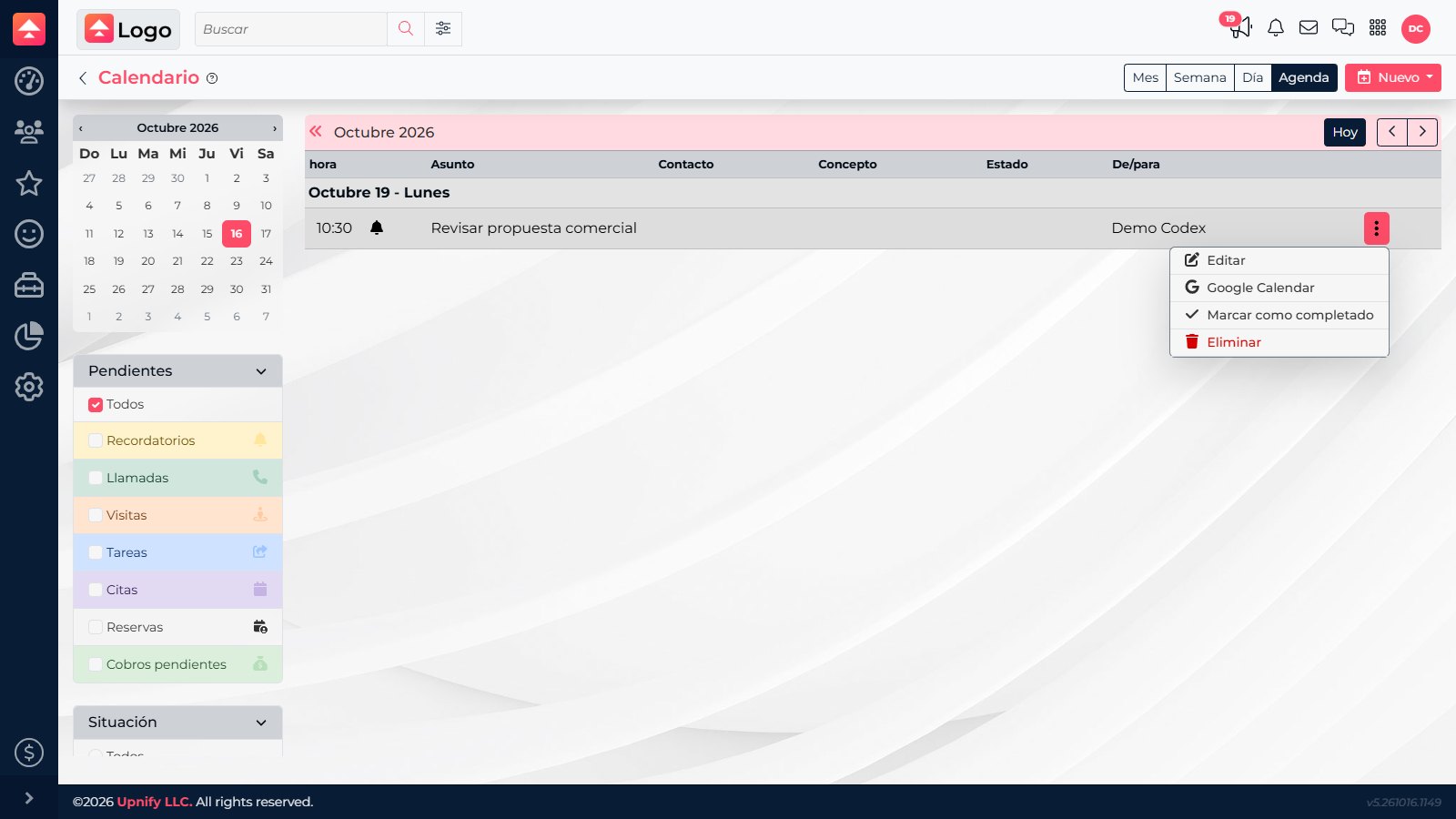Open the DC user avatar menu
The width and height of the screenshot is (1456, 819).
click(x=1416, y=29)
